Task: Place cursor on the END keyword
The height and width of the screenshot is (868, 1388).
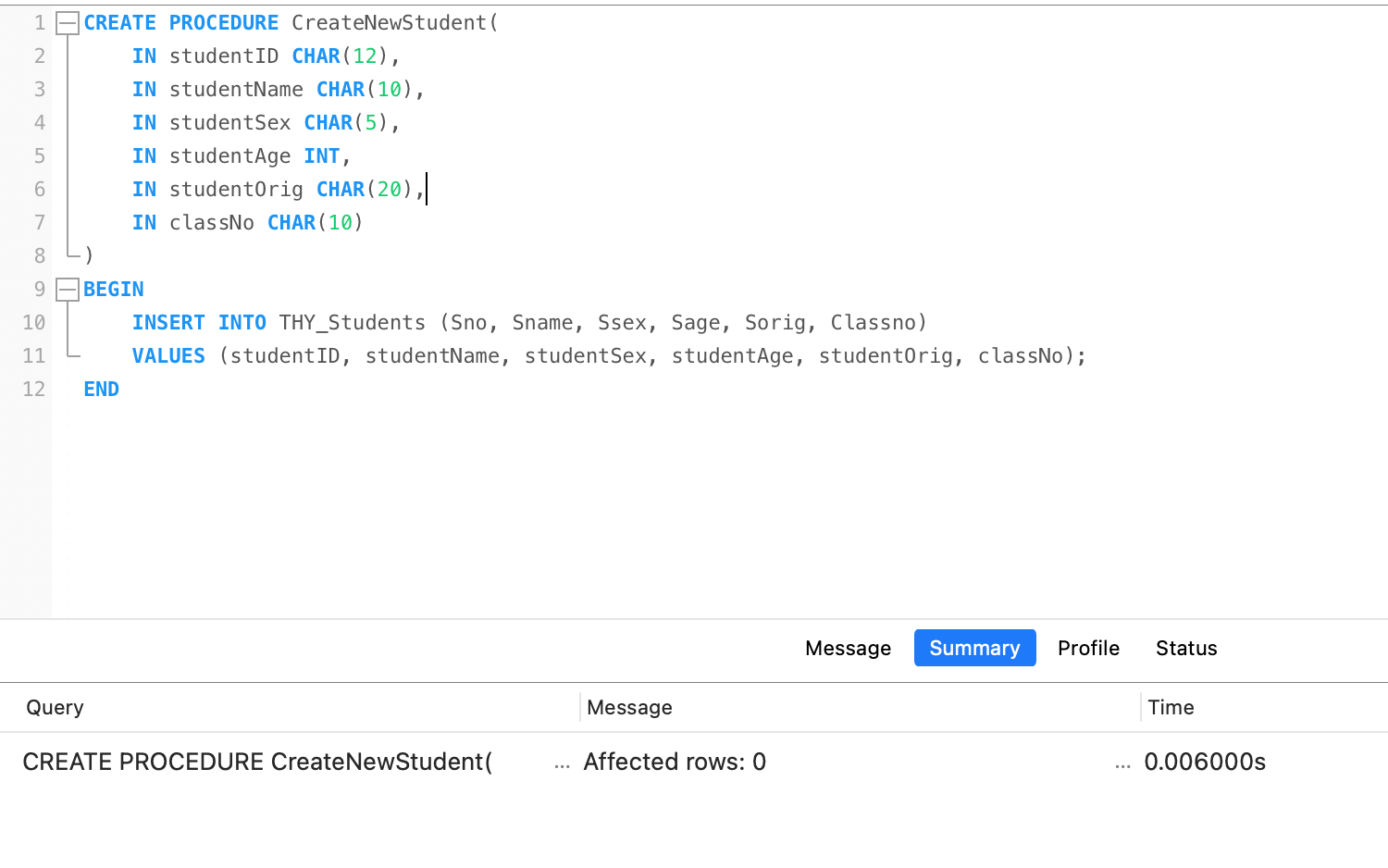Action: (x=101, y=390)
